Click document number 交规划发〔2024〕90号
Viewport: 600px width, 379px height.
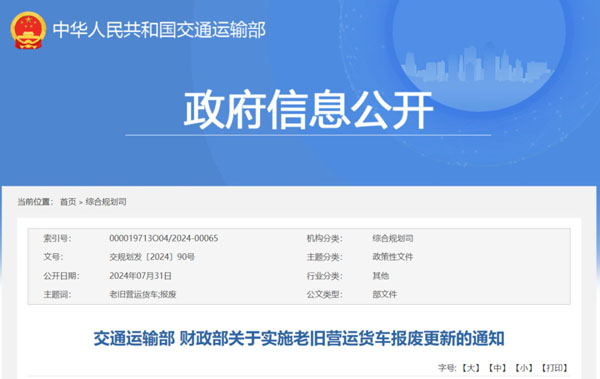pos(152,256)
